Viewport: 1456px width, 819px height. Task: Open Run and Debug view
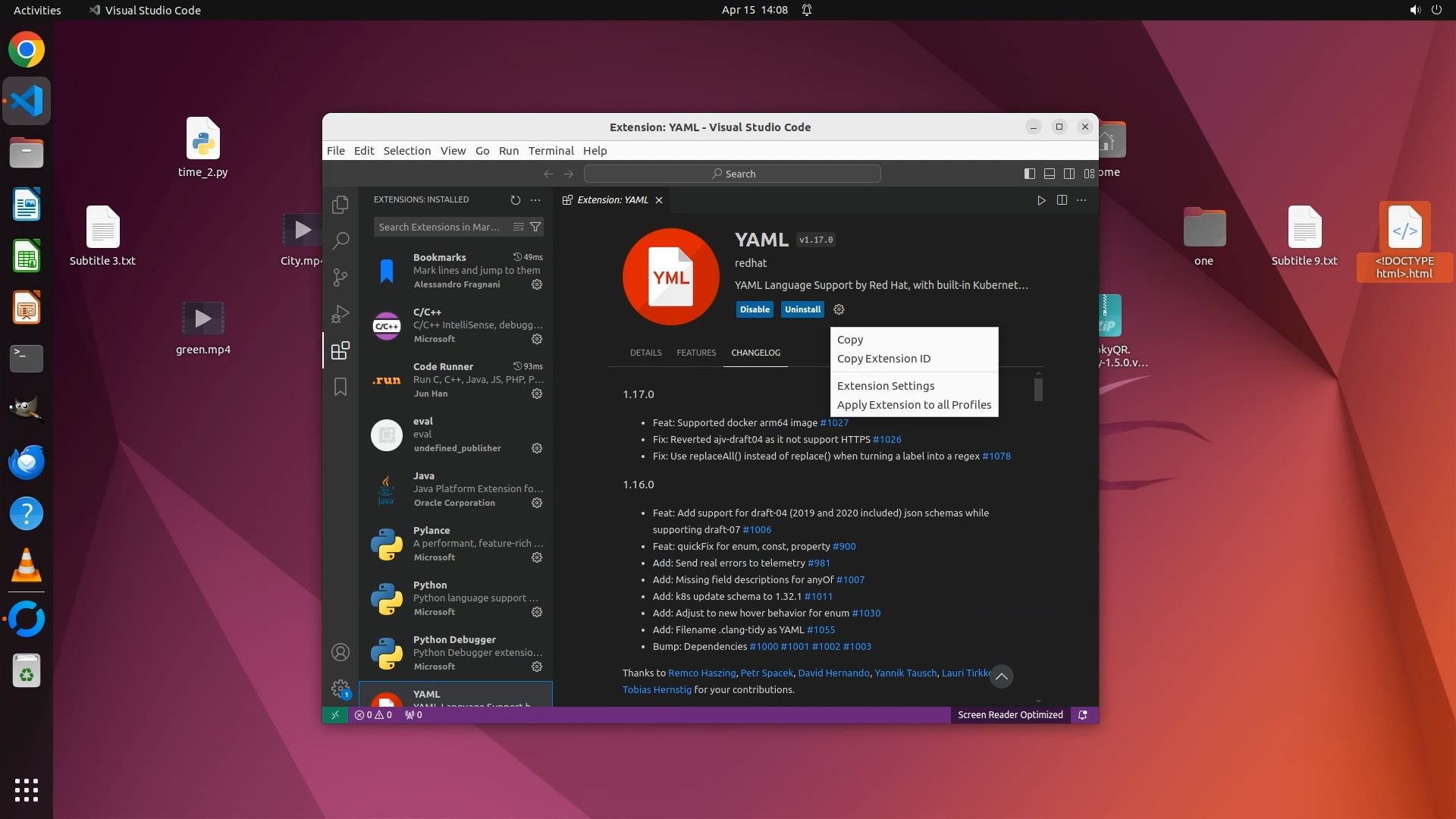340,314
